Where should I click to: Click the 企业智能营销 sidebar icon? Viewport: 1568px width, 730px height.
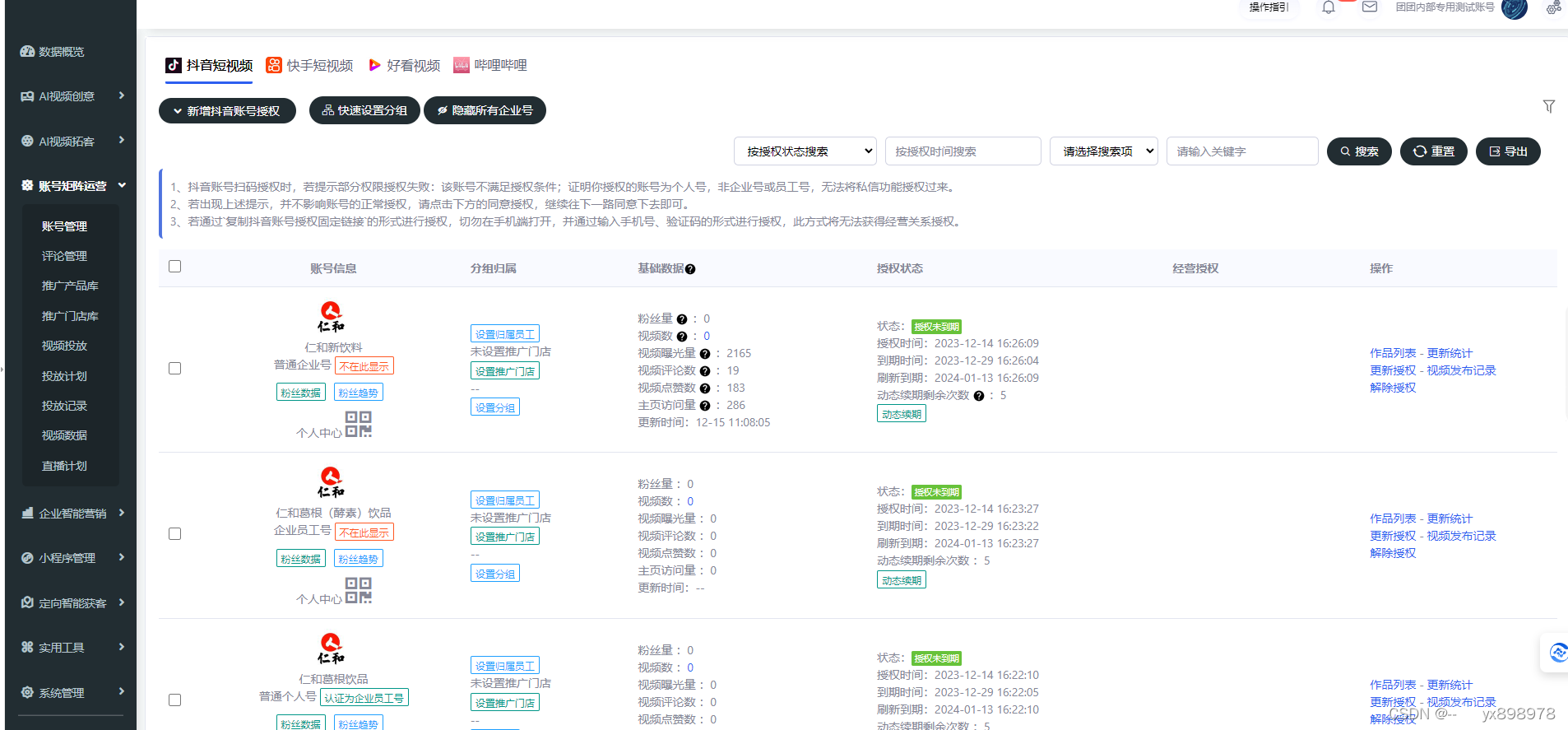click(27, 513)
